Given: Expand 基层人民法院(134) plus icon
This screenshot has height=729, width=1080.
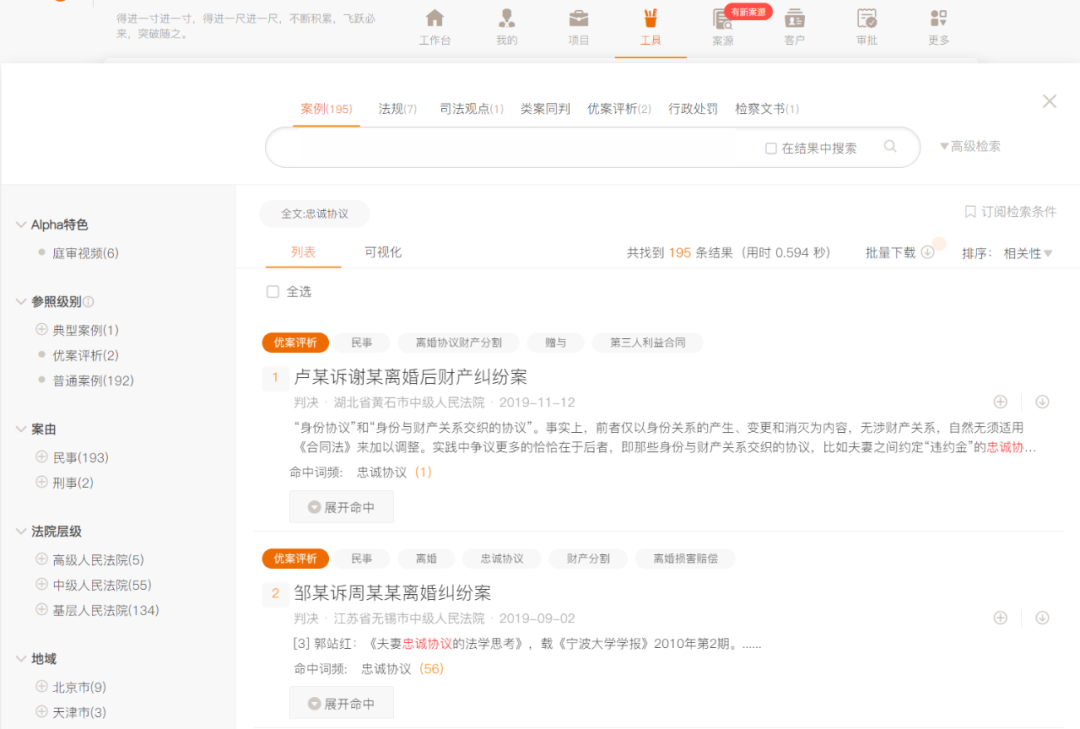Looking at the screenshot, I should tap(41, 610).
